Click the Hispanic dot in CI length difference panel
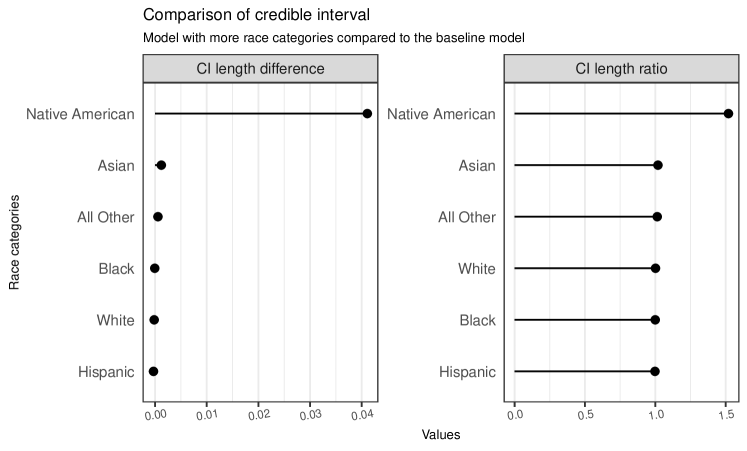Viewport: 747px width, 451px height. tap(153, 371)
